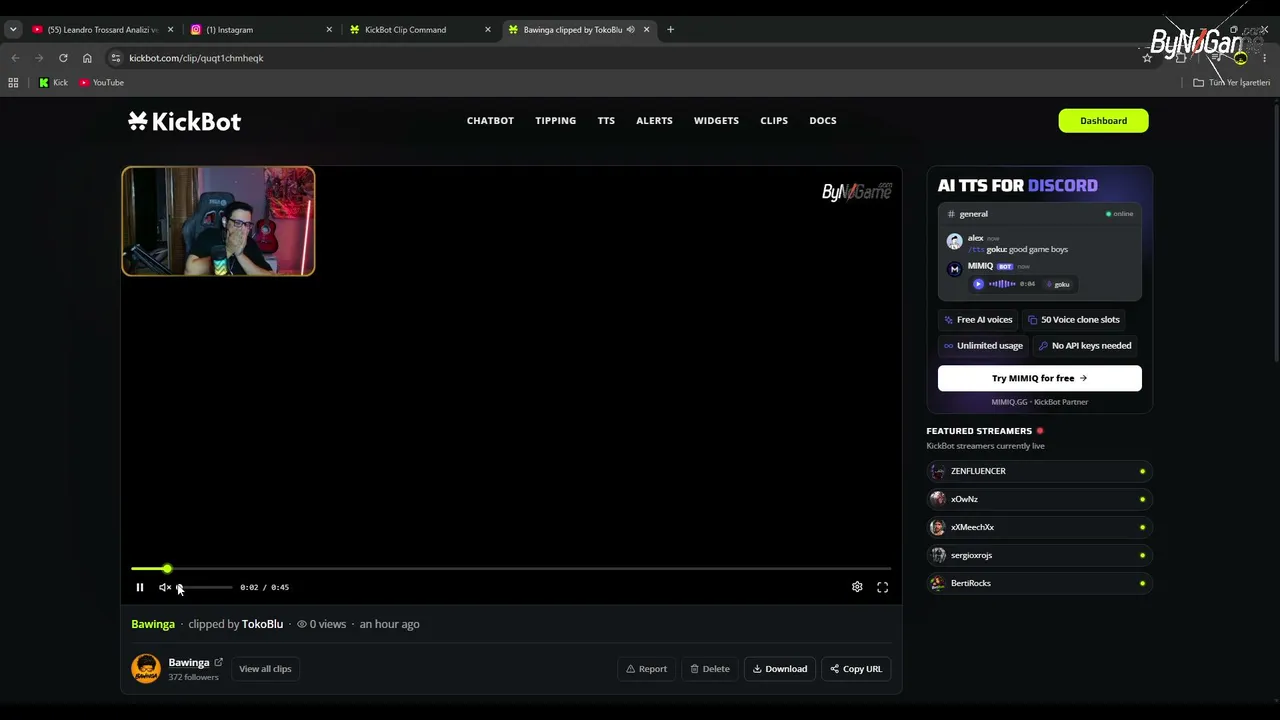
Task: Open the Tüm Yer İşaretleri bookmarks folder
Action: [x=1231, y=83]
